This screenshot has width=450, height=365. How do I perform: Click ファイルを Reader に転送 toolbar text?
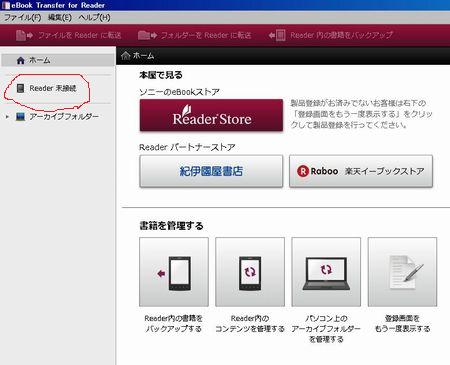[80, 35]
